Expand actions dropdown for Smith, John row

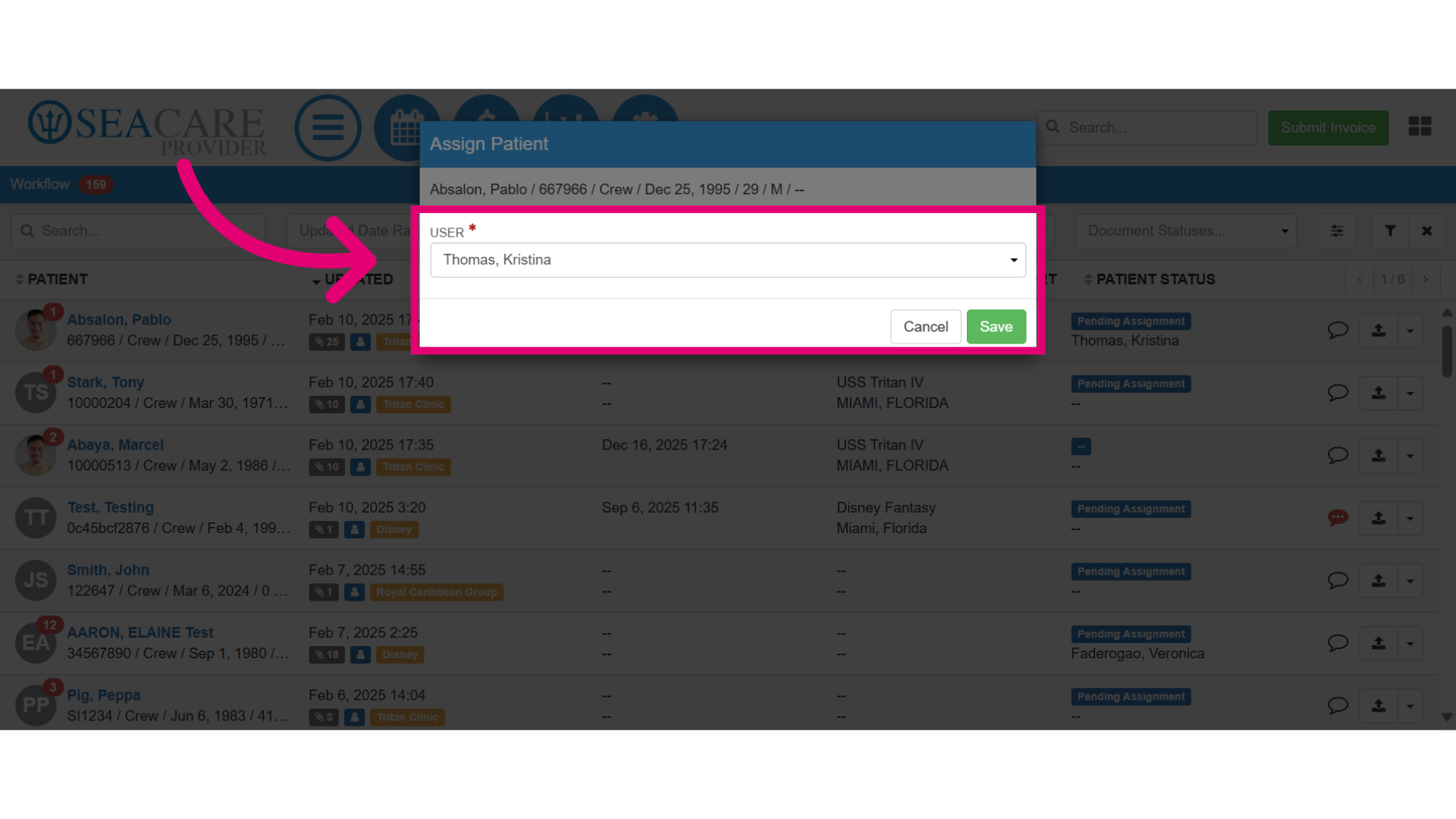1410,581
